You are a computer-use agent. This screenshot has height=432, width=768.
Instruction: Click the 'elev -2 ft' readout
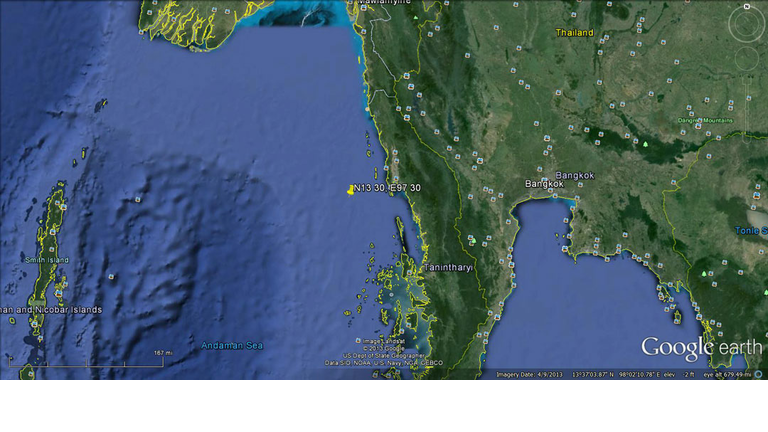(x=679, y=375)
